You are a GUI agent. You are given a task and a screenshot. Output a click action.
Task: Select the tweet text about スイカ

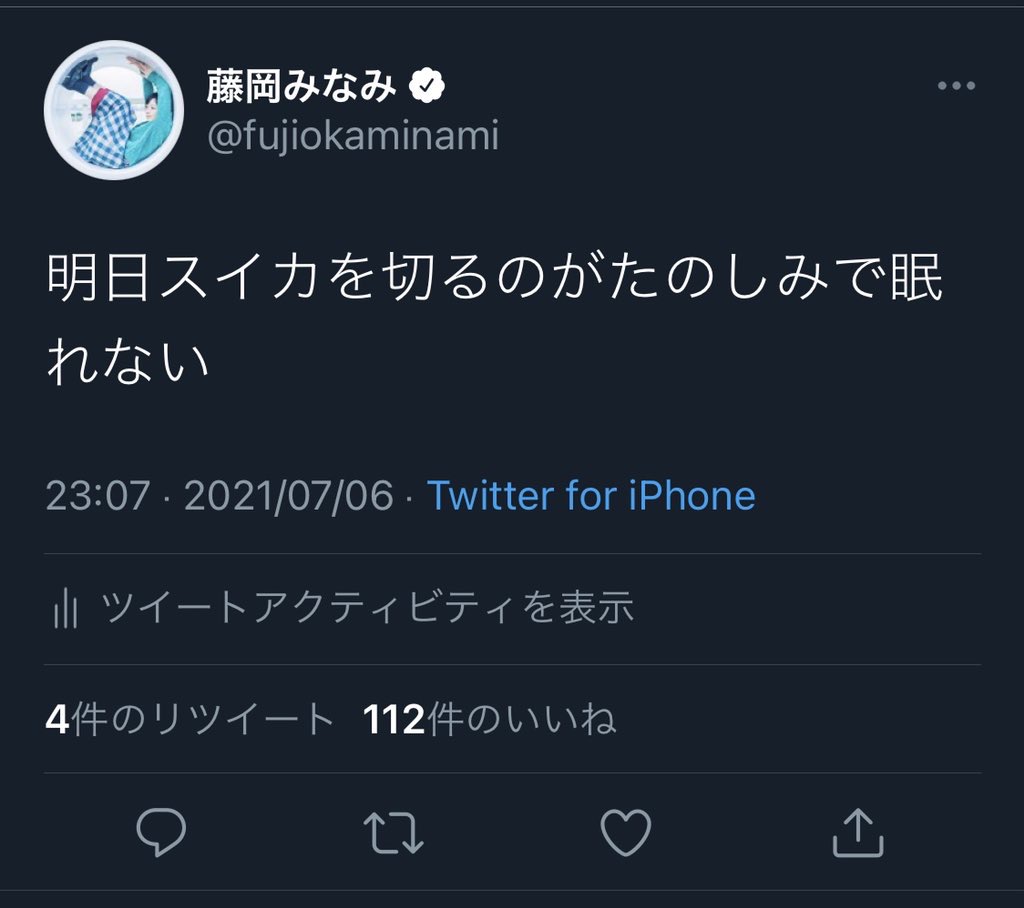495,282
